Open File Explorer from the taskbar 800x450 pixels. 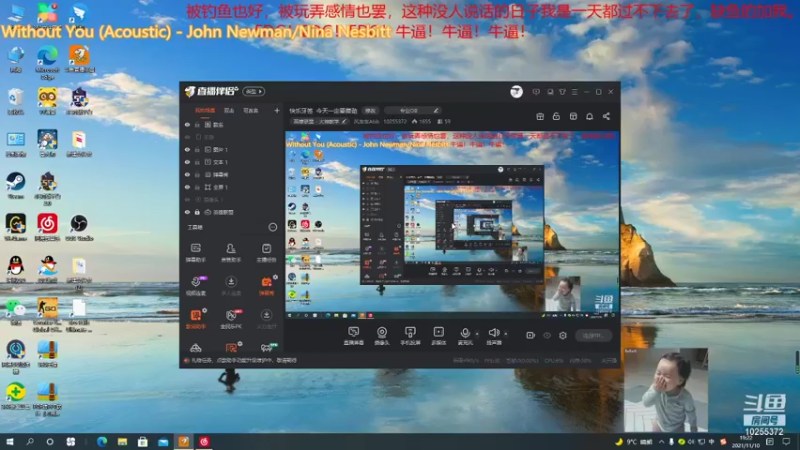(122, 441)
